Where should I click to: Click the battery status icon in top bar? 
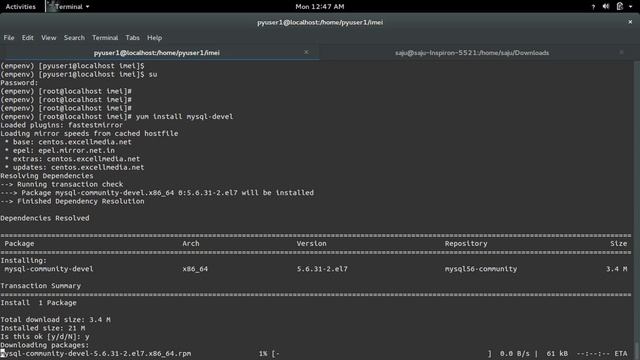click(620, 7)
